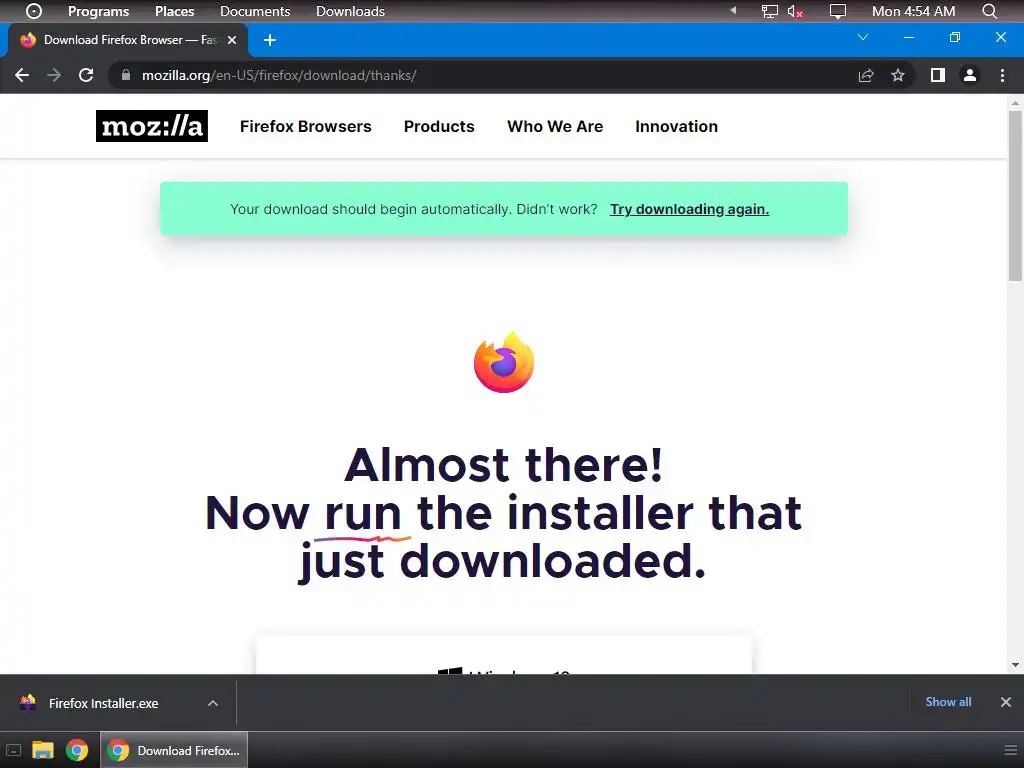Image resolution: width=1024 pixels, height=768 pixels.
Task: Open the Downloads menu in top panel
Action: [x=350, y=11]
